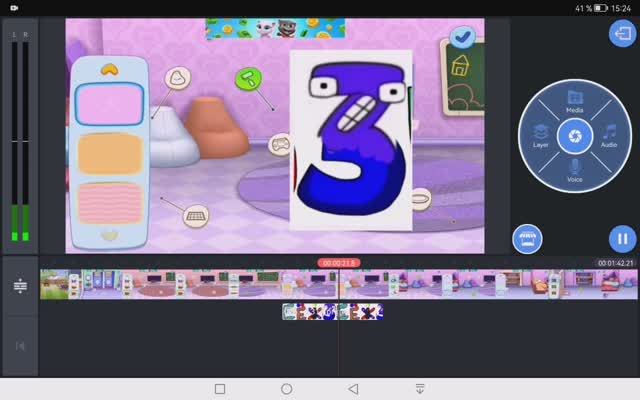Click the red playhead time marker 00:00:21.8
Screen dimensions: 640x400
339,263
